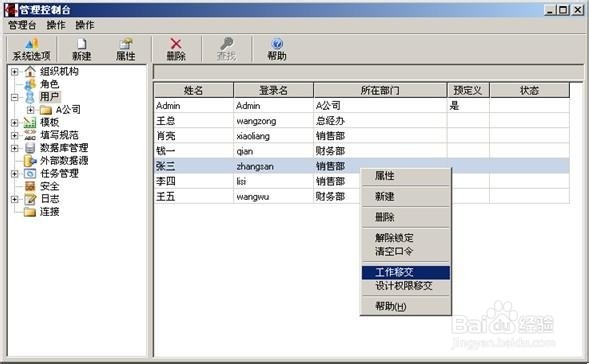Expand the 组织机构 tree node
The width and height of the screenshot is (589, 364).
[14, 71]
